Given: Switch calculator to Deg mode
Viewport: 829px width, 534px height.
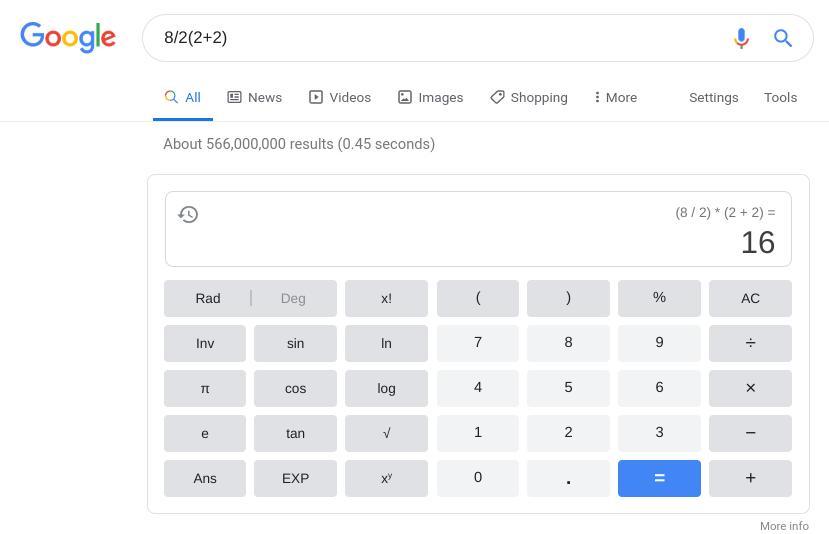Looking at the screenshot, I should [293, 298].
